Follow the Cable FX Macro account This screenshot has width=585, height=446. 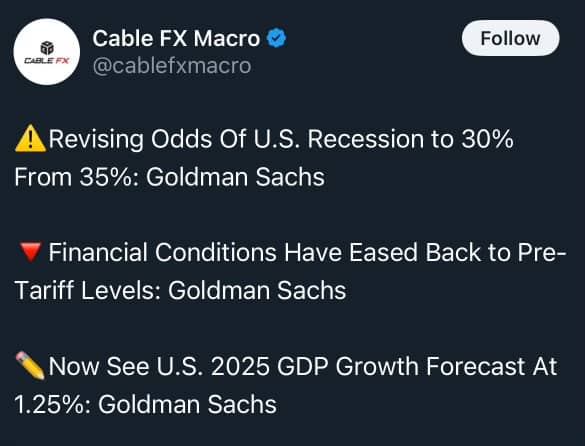pos(510,38)
